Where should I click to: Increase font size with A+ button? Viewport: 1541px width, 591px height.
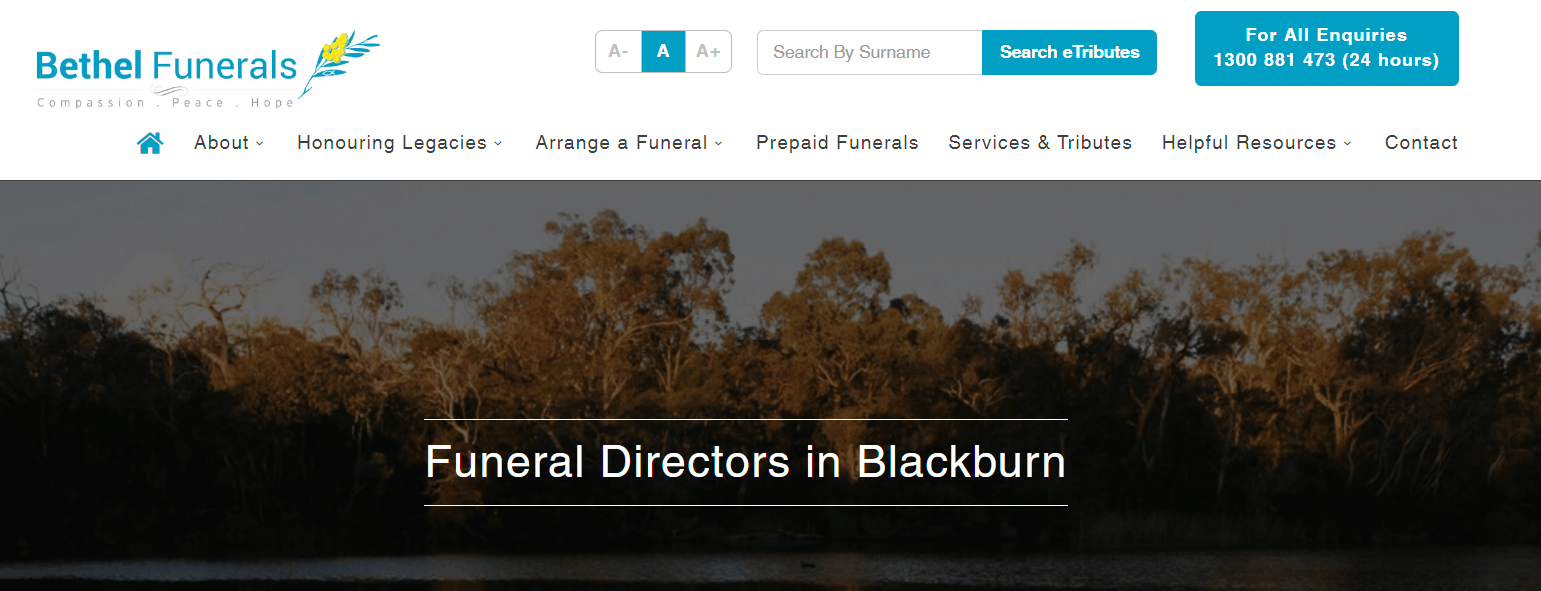point(708,52)
